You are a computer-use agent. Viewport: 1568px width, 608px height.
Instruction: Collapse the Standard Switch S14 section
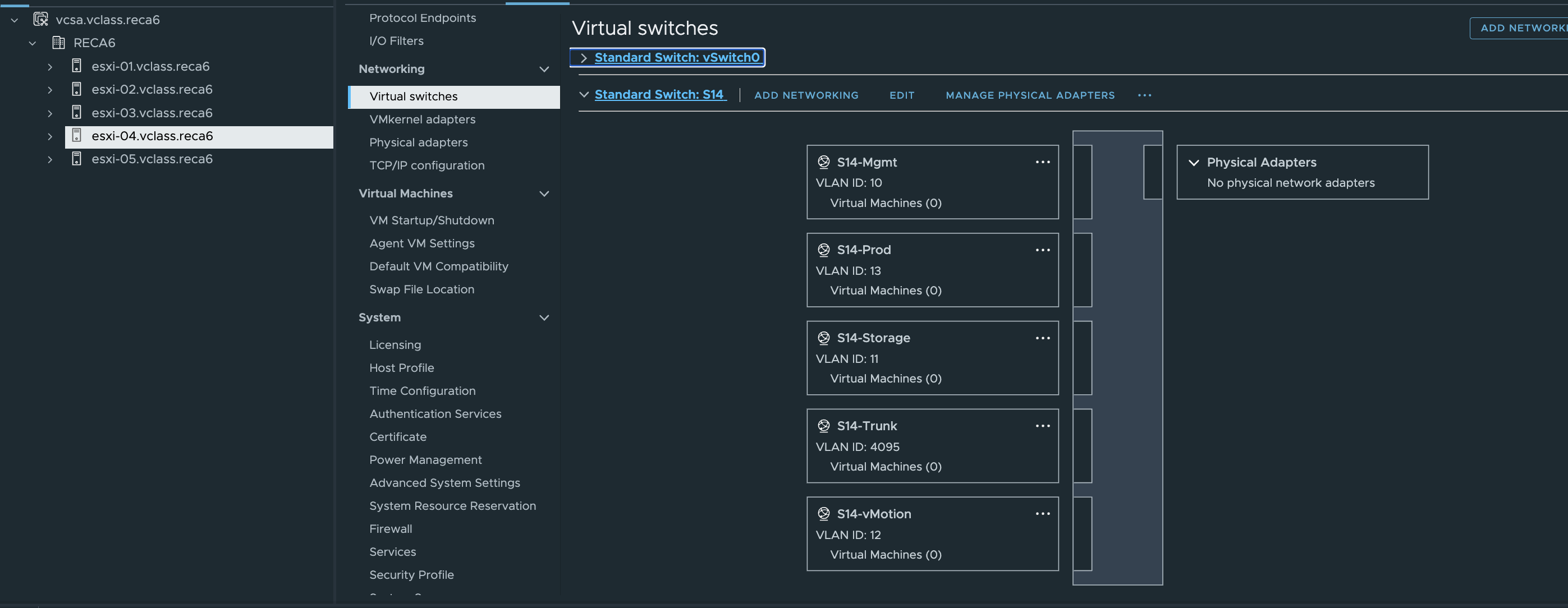(584, 94)
